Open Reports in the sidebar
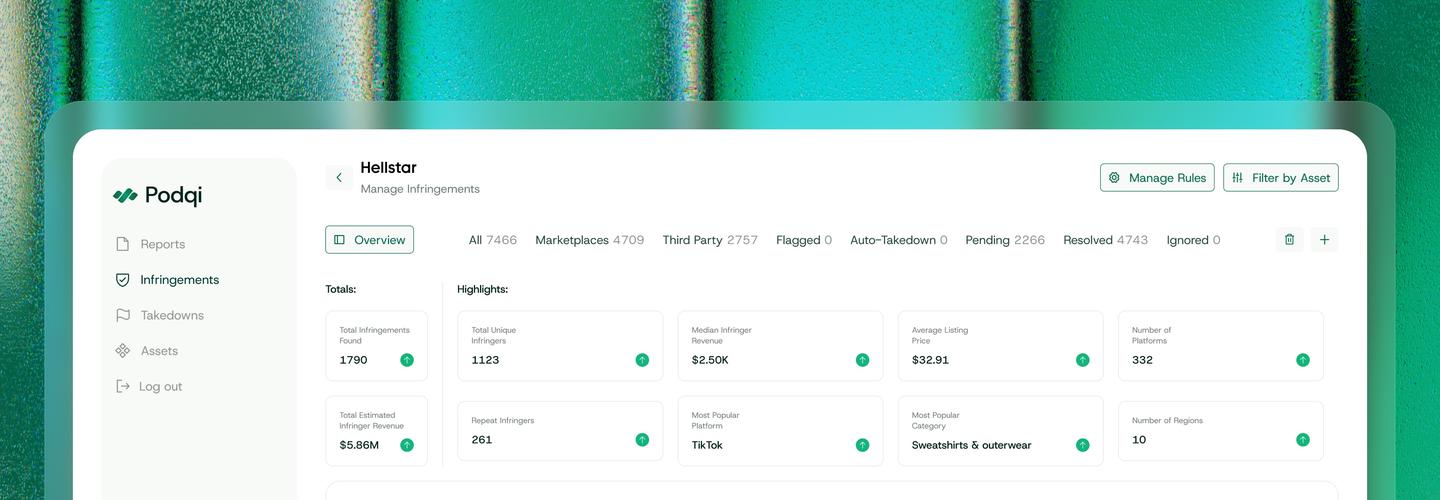The image size is (1440, 500). 161,244
